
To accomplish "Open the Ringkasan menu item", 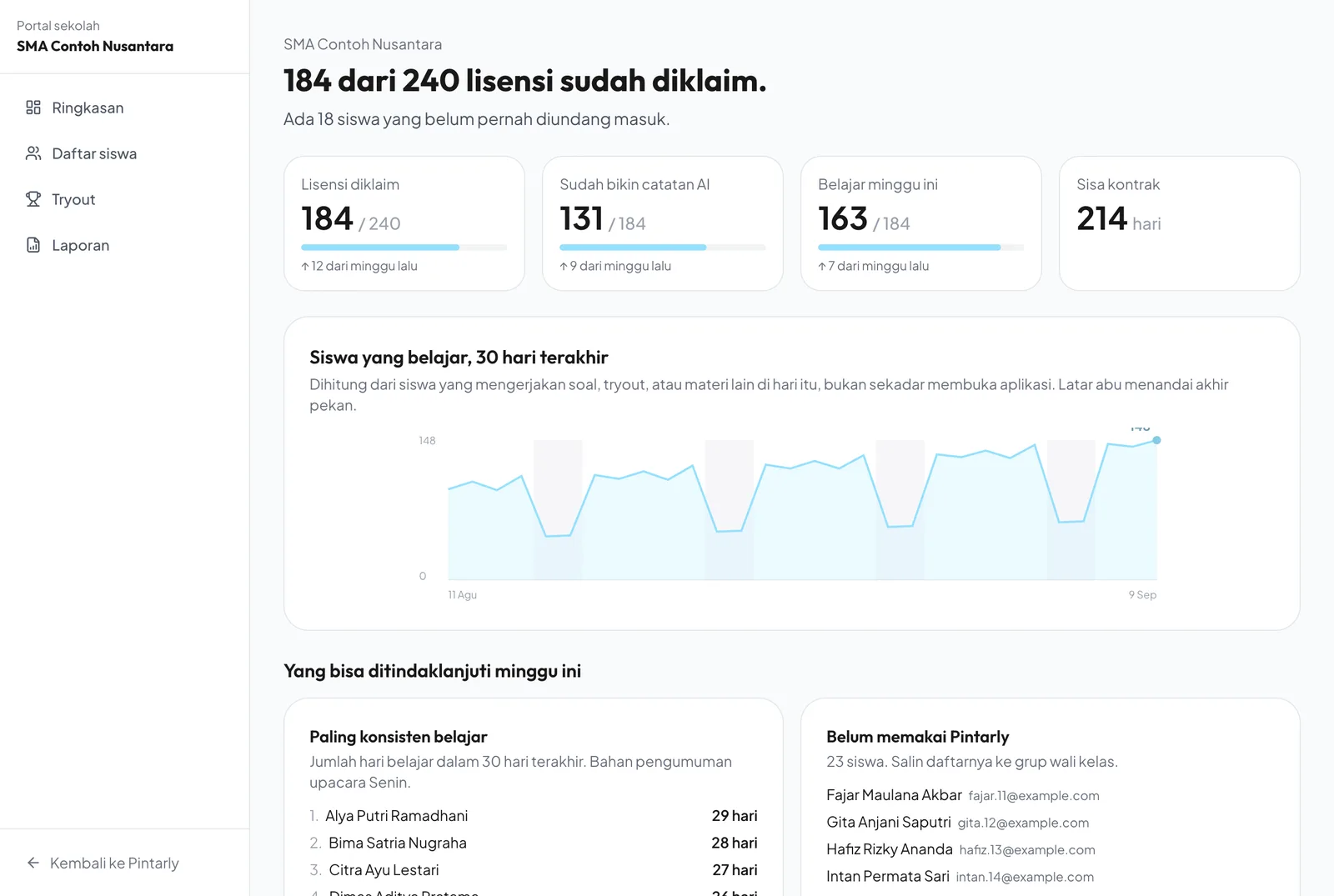I will coord(125,108).
